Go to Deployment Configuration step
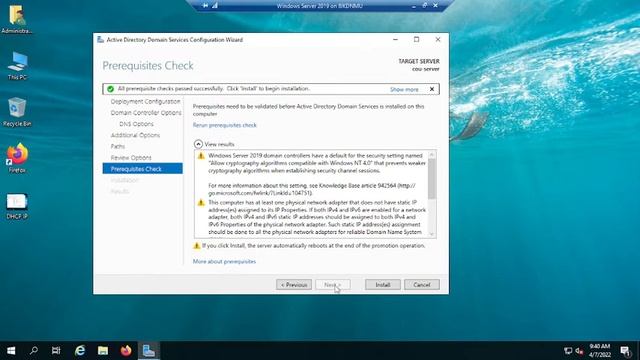Viewport: 640px width, 360px height. 145,101
